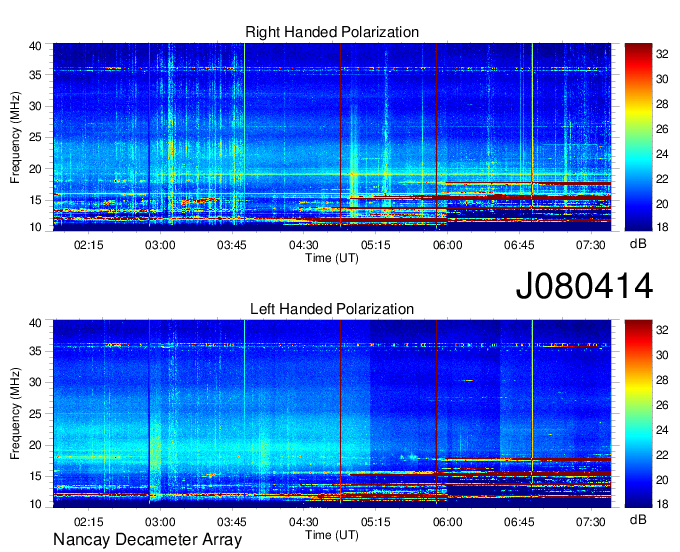
Task: Click the 'Left Handed Polarization' plot title
Action: [332, 309]
